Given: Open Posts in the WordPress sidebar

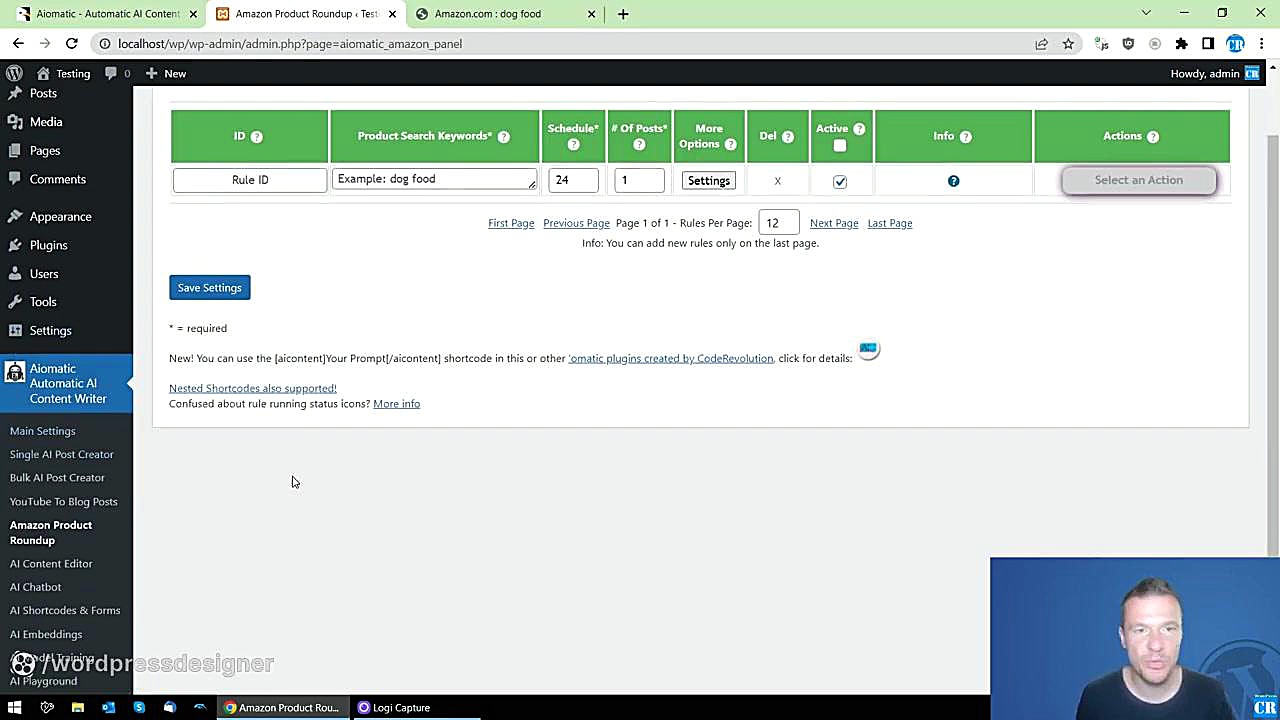Looking at the screenshot, I should coord(43,93).
